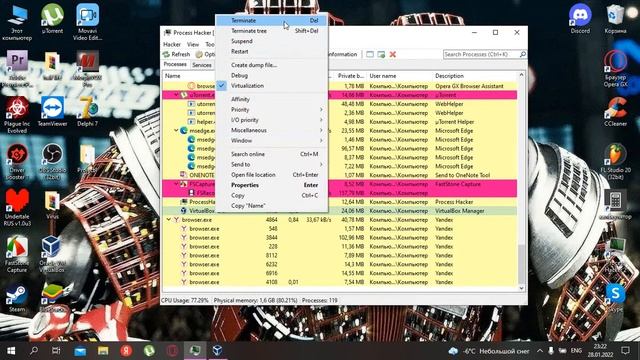Collapse the msedge.exe process tree
This screenshot has width=640, height=360.
176,131
